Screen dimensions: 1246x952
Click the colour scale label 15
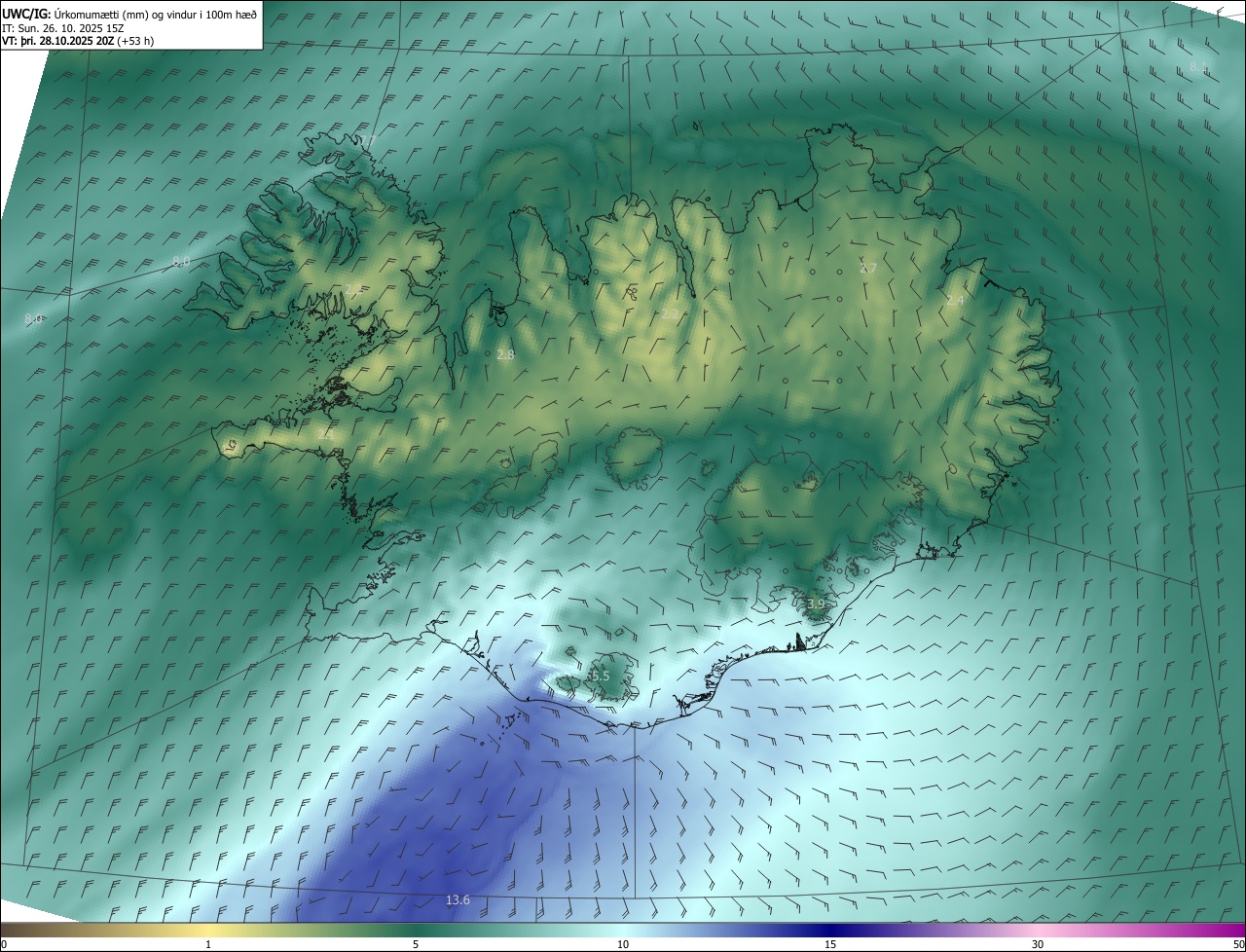click(x=830, y=944)
